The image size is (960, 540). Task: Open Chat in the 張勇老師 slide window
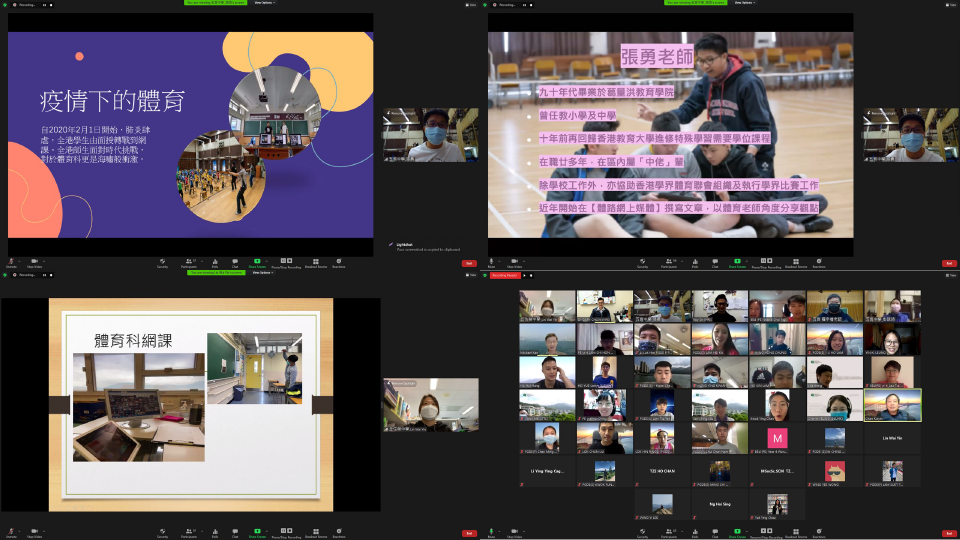[715, 263]
